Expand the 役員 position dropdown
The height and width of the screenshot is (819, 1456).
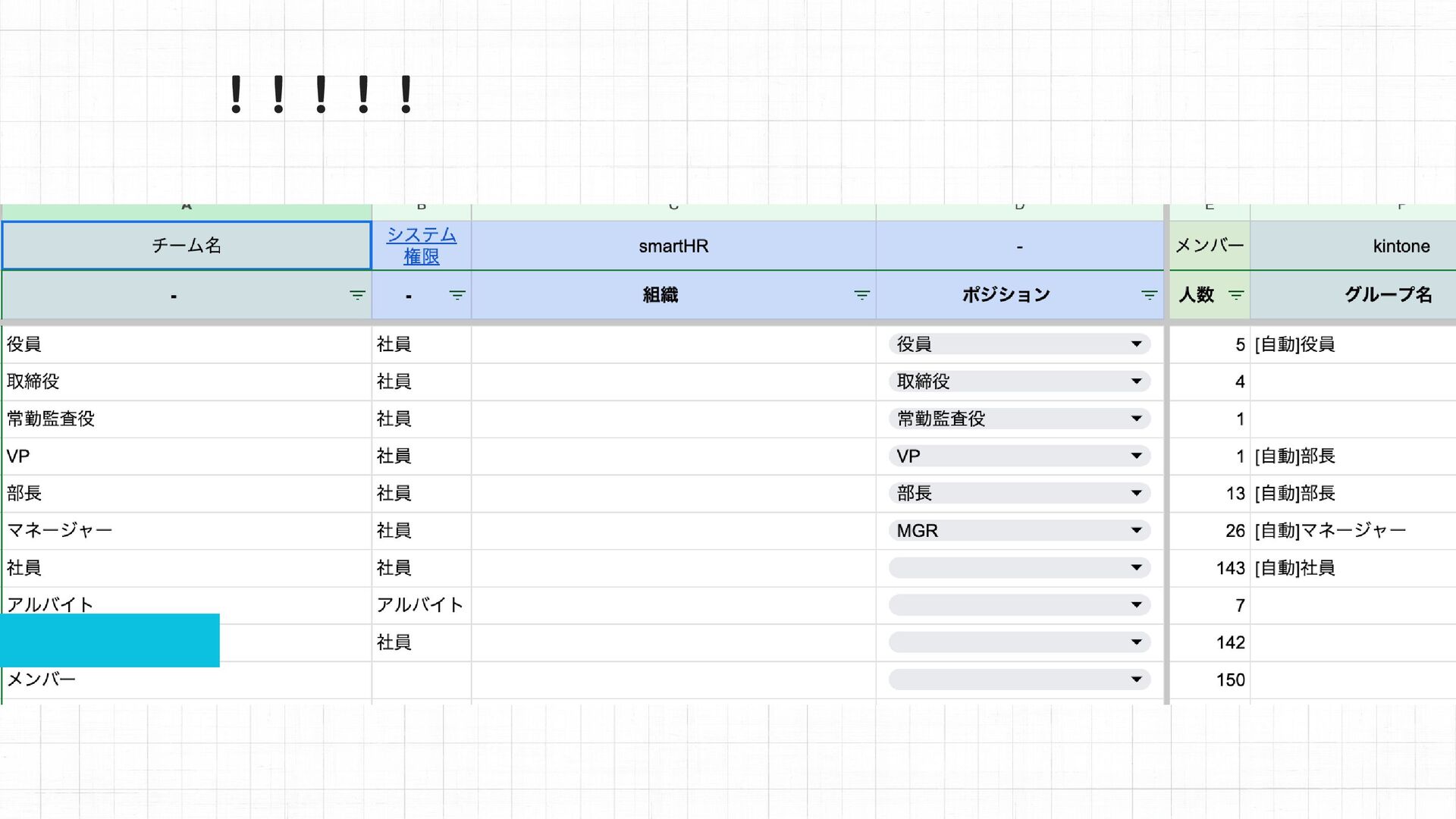pyautogui.click(x=1136, y=344)
